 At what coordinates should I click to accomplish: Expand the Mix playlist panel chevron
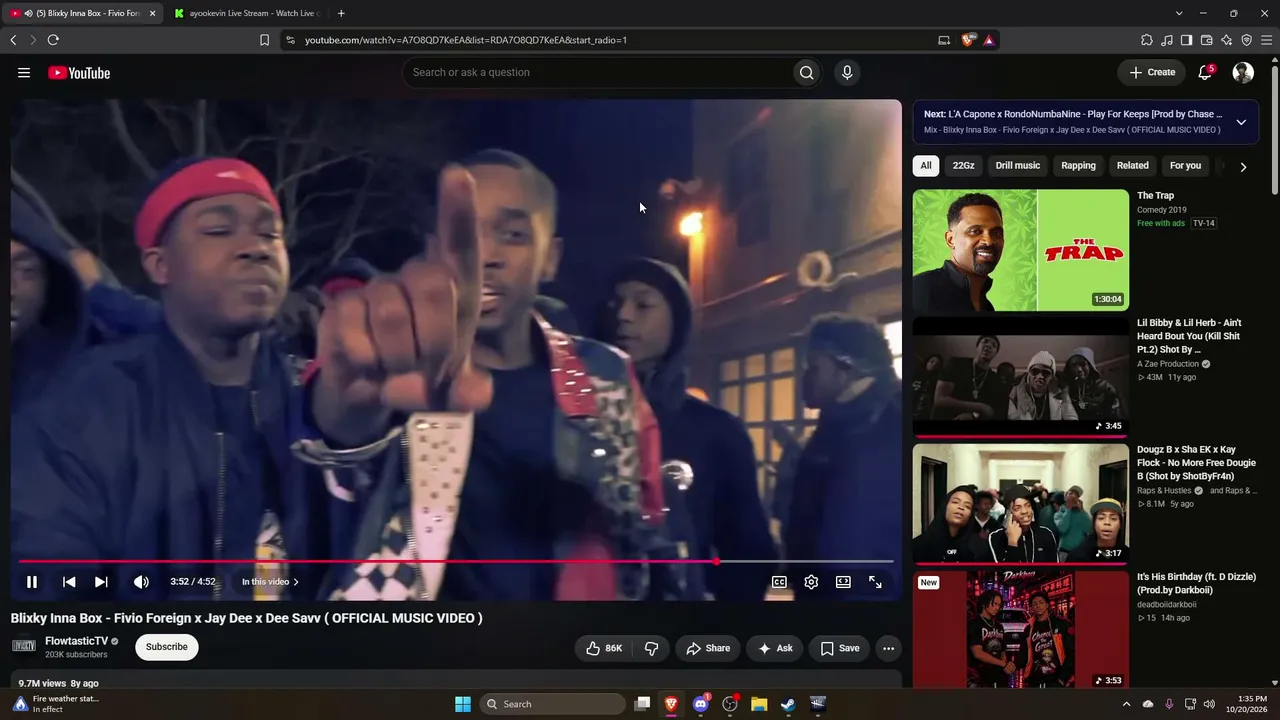point(1241,122)
